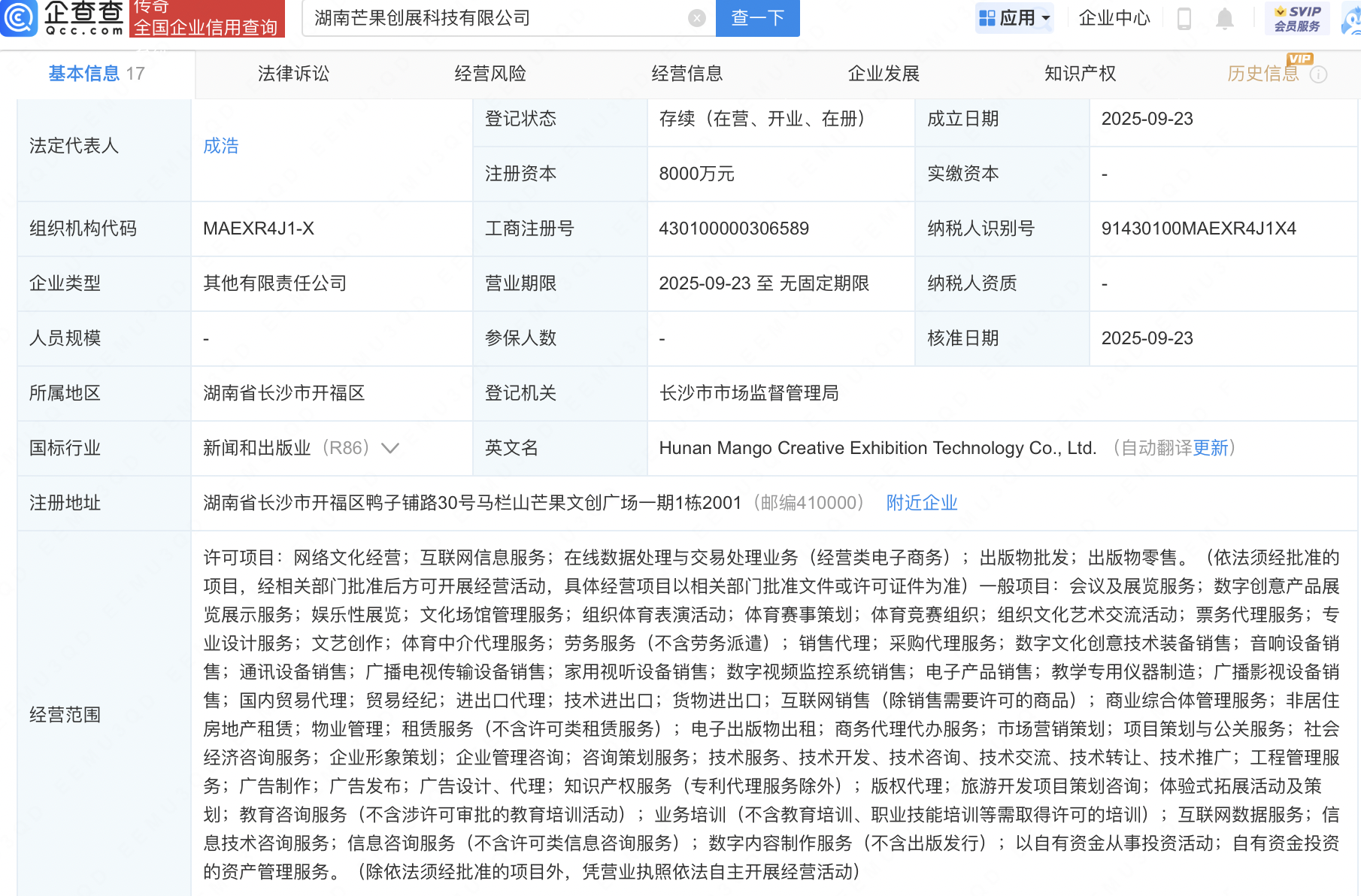Select taxpayer ID 91430100MAEXR4J1X4
Image resolution: width=1361 pixels, height=896 pixels.
pos(1199,229)
